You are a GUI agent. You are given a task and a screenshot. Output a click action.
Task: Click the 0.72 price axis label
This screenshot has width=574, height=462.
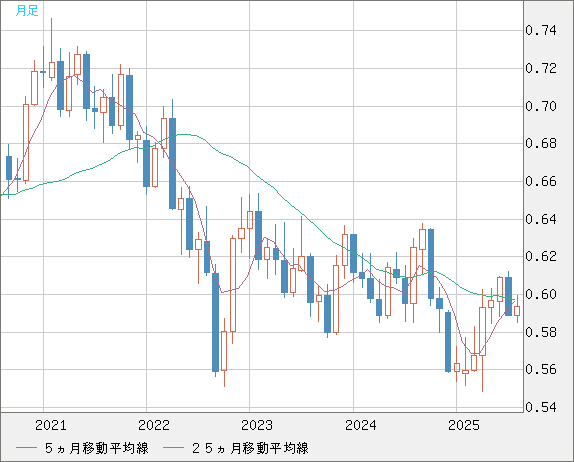pos(541,68)
